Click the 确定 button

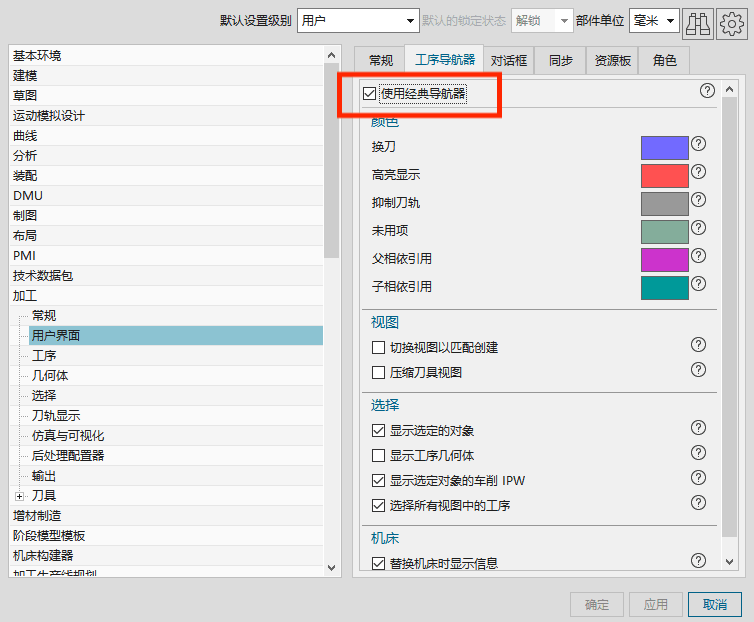click(x=597, y=604)
